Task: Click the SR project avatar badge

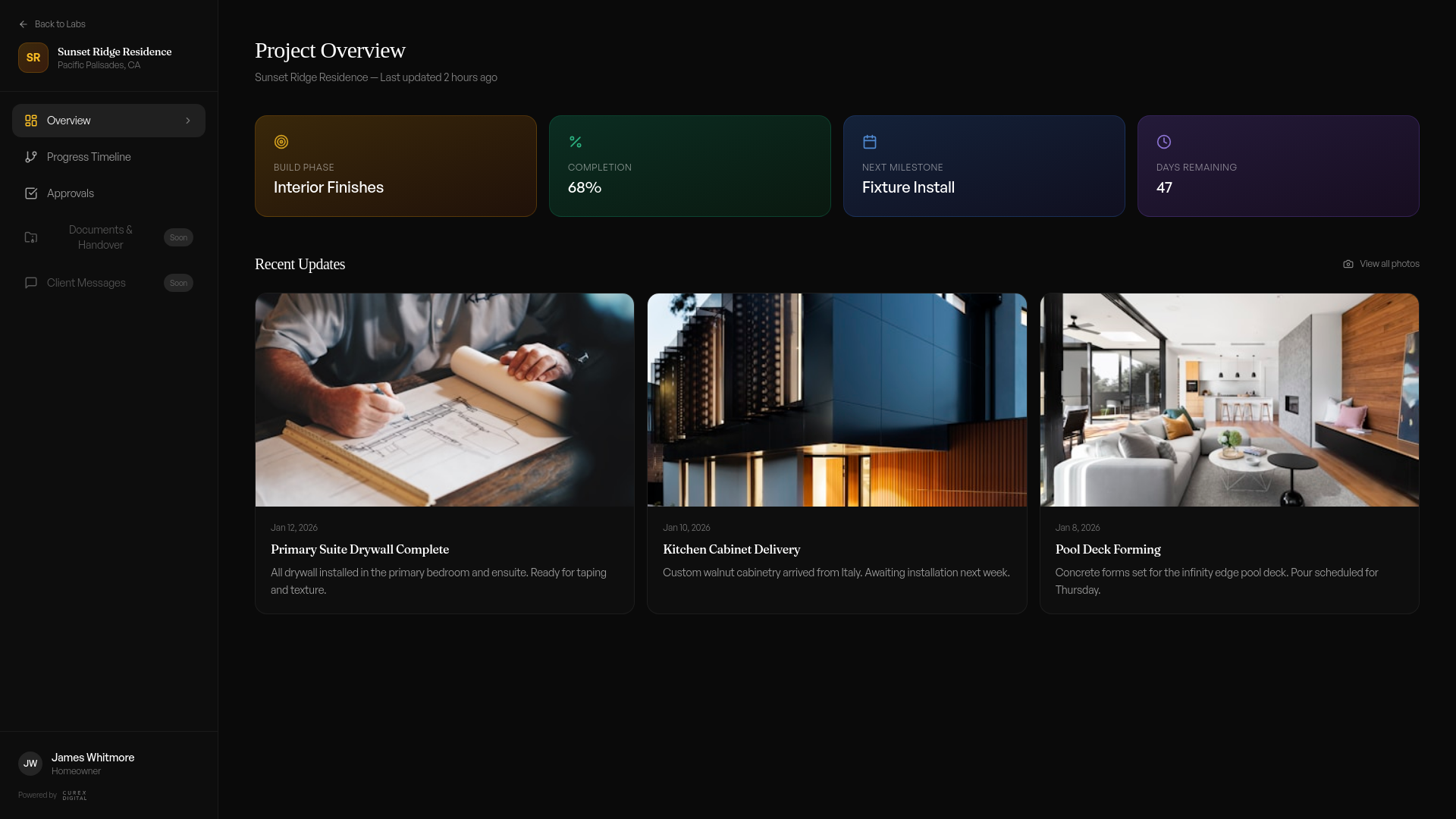Action: pos(33,58)
